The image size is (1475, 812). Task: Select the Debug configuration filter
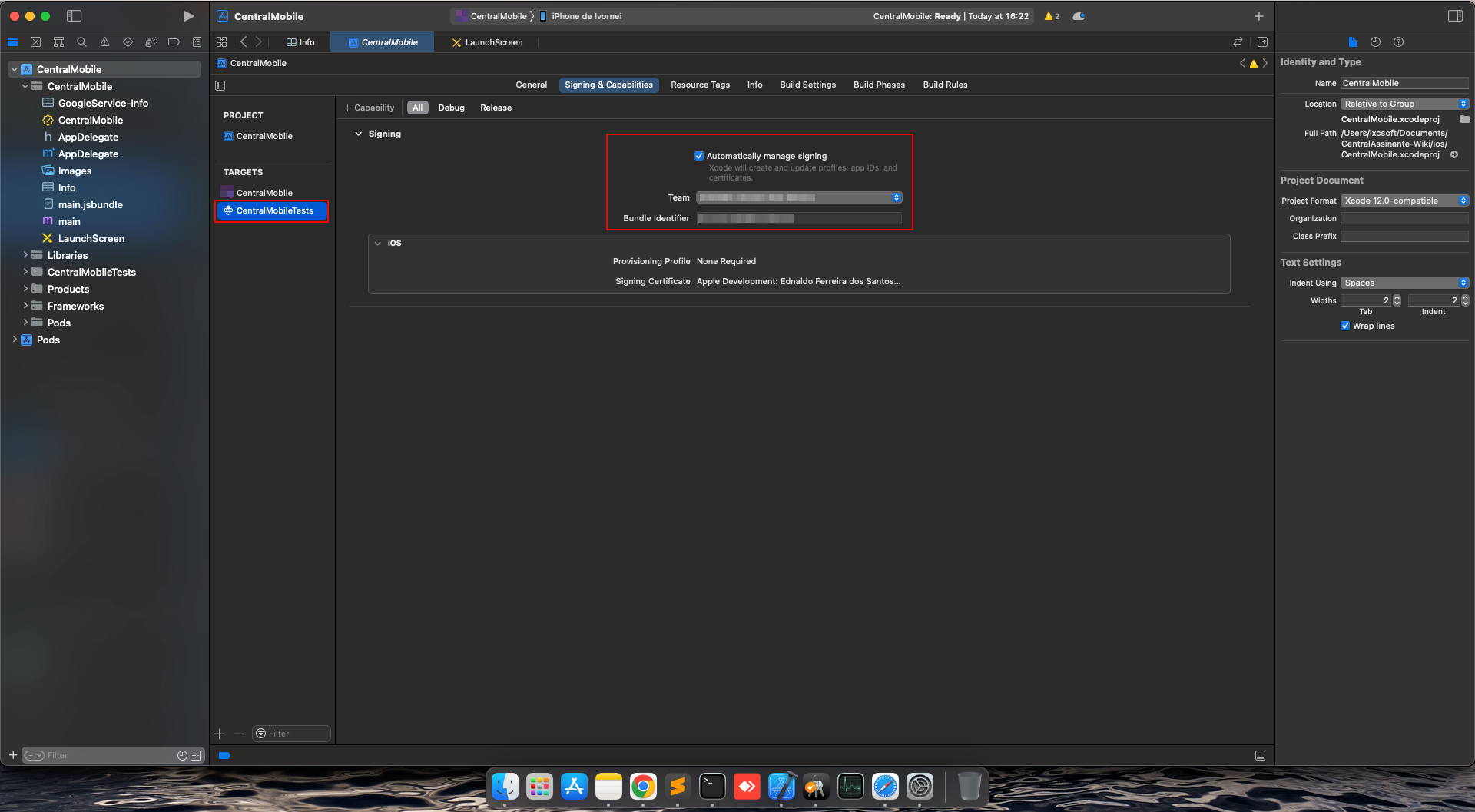(451, 108)
